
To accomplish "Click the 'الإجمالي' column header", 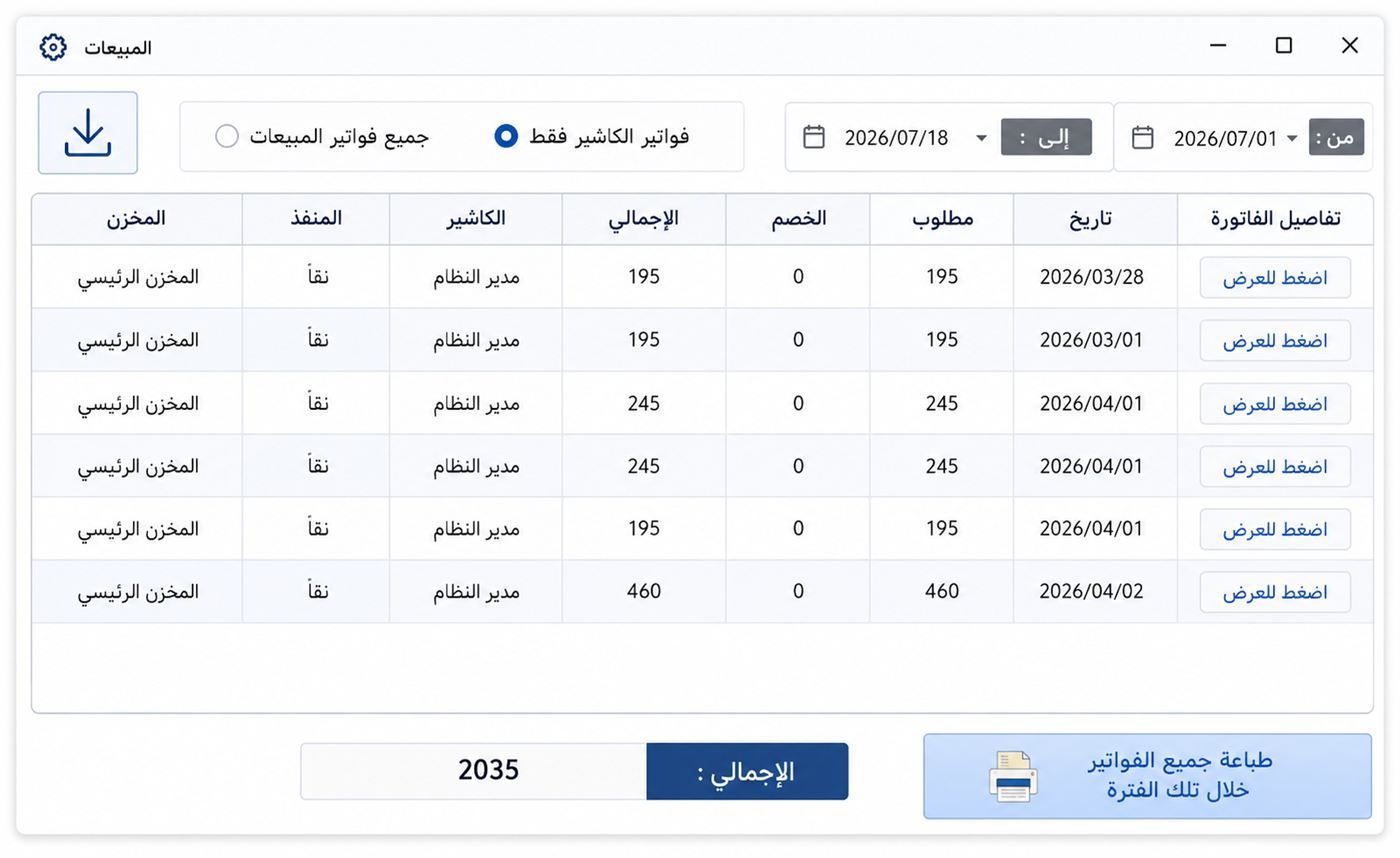I will [643, 219].
